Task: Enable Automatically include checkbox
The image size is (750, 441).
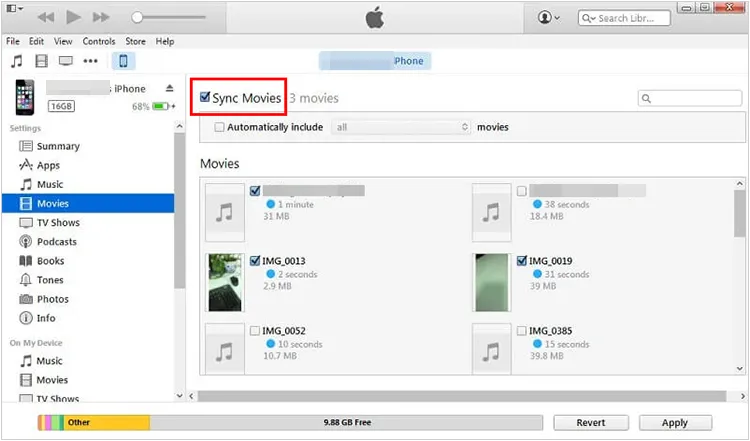Action: (219, 127)
